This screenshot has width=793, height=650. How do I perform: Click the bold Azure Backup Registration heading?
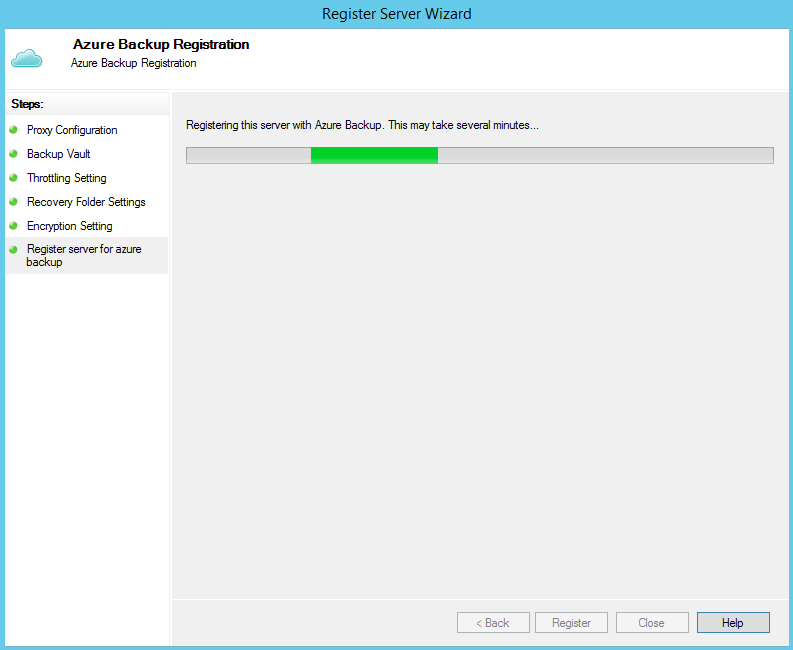pyautogui.click(x=161, y=45)
